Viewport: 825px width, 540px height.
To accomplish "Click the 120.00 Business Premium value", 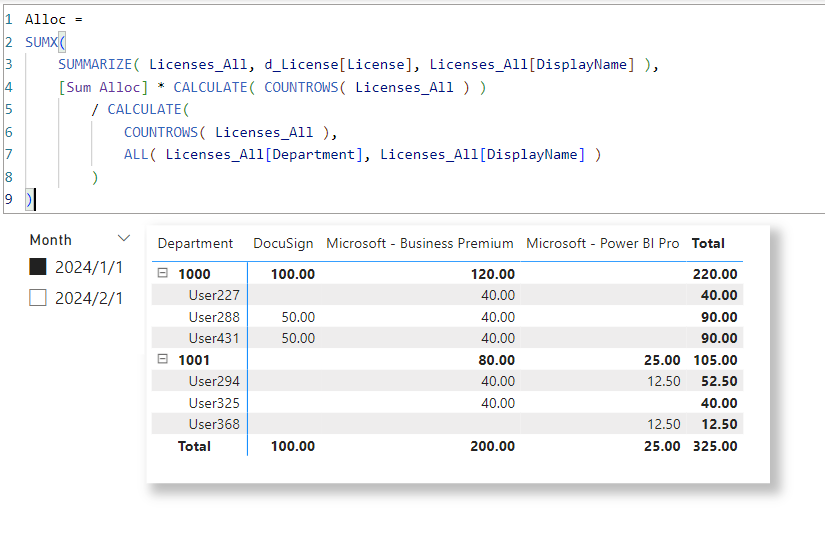I will (492, 274).
